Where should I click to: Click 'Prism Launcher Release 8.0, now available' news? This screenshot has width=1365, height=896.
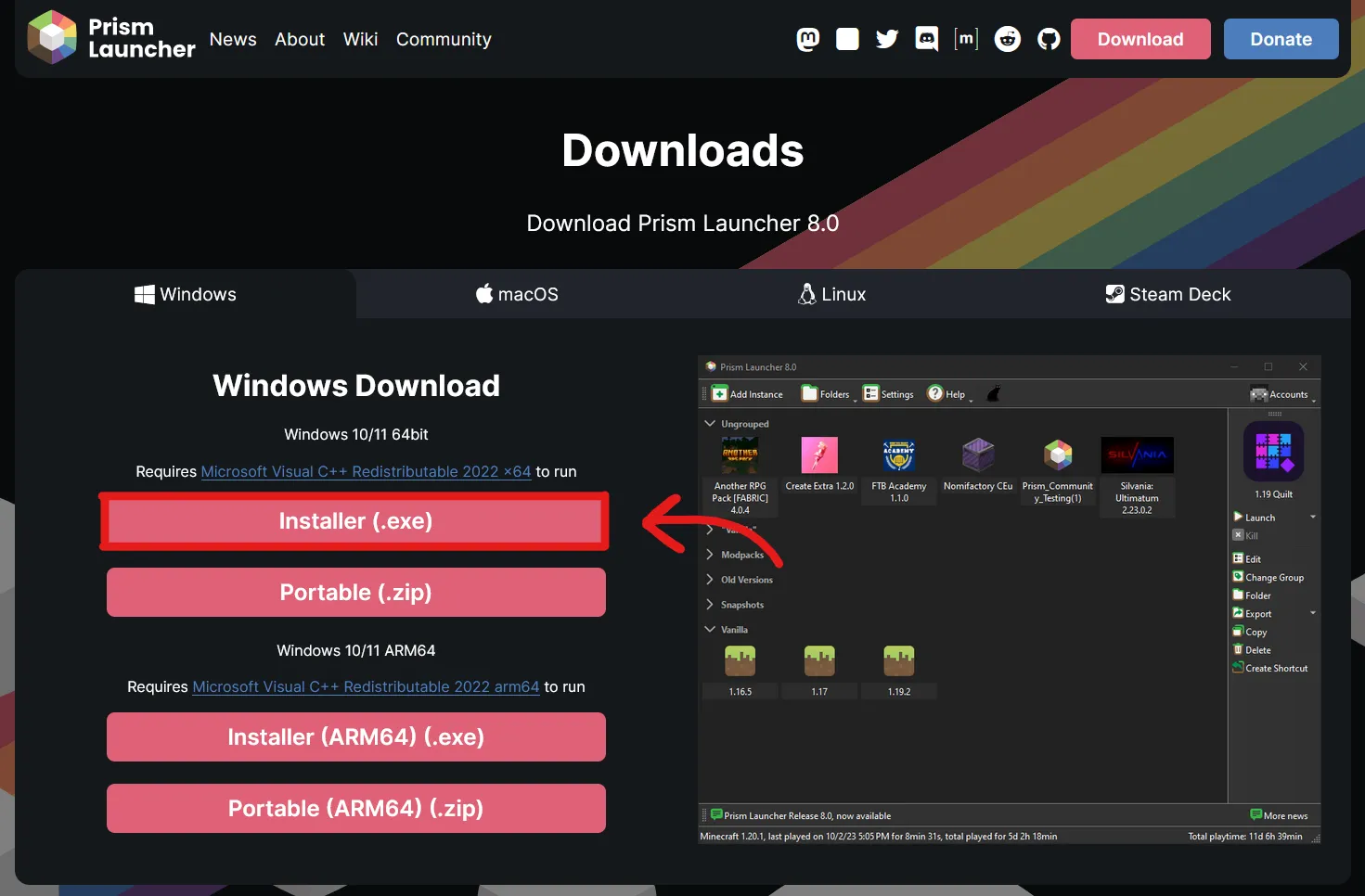[801, 816]
